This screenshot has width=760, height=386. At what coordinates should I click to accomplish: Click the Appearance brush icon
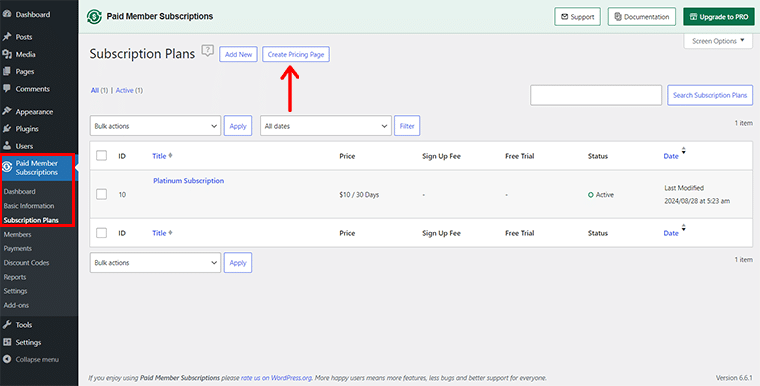click(x=7, y=112)
